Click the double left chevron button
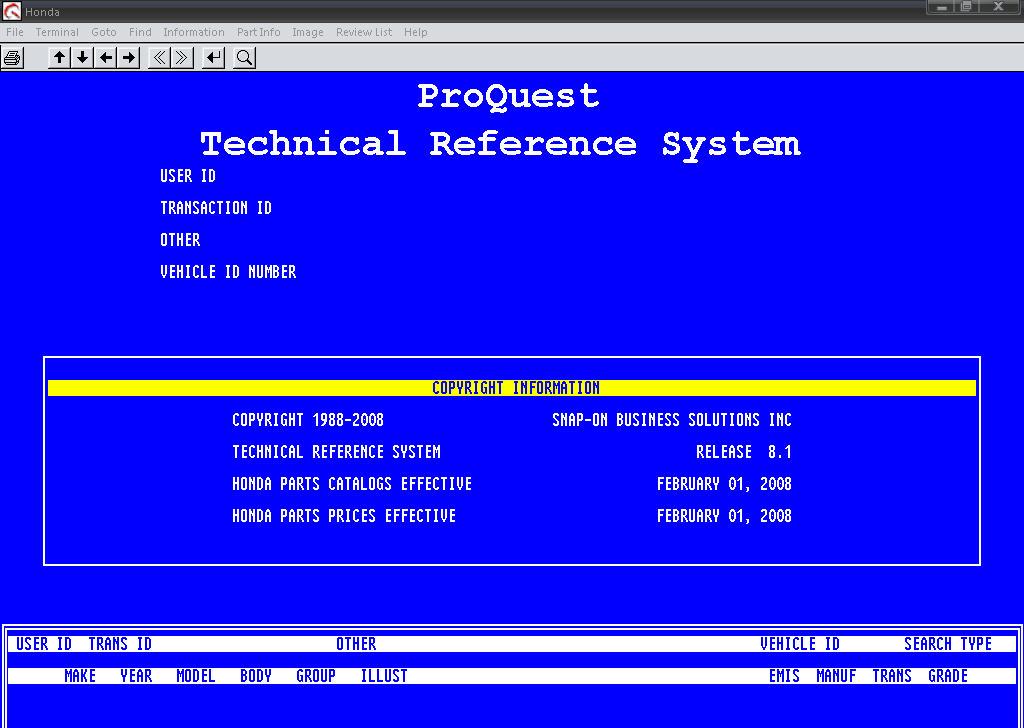The height and width of the screenshot is (728, 1024). [159, 58]
